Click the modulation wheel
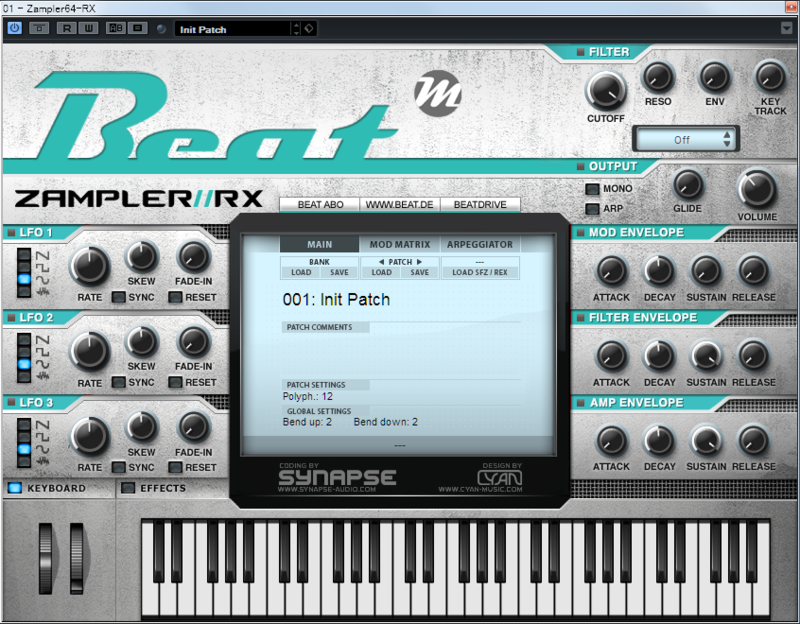 [77, 558]
